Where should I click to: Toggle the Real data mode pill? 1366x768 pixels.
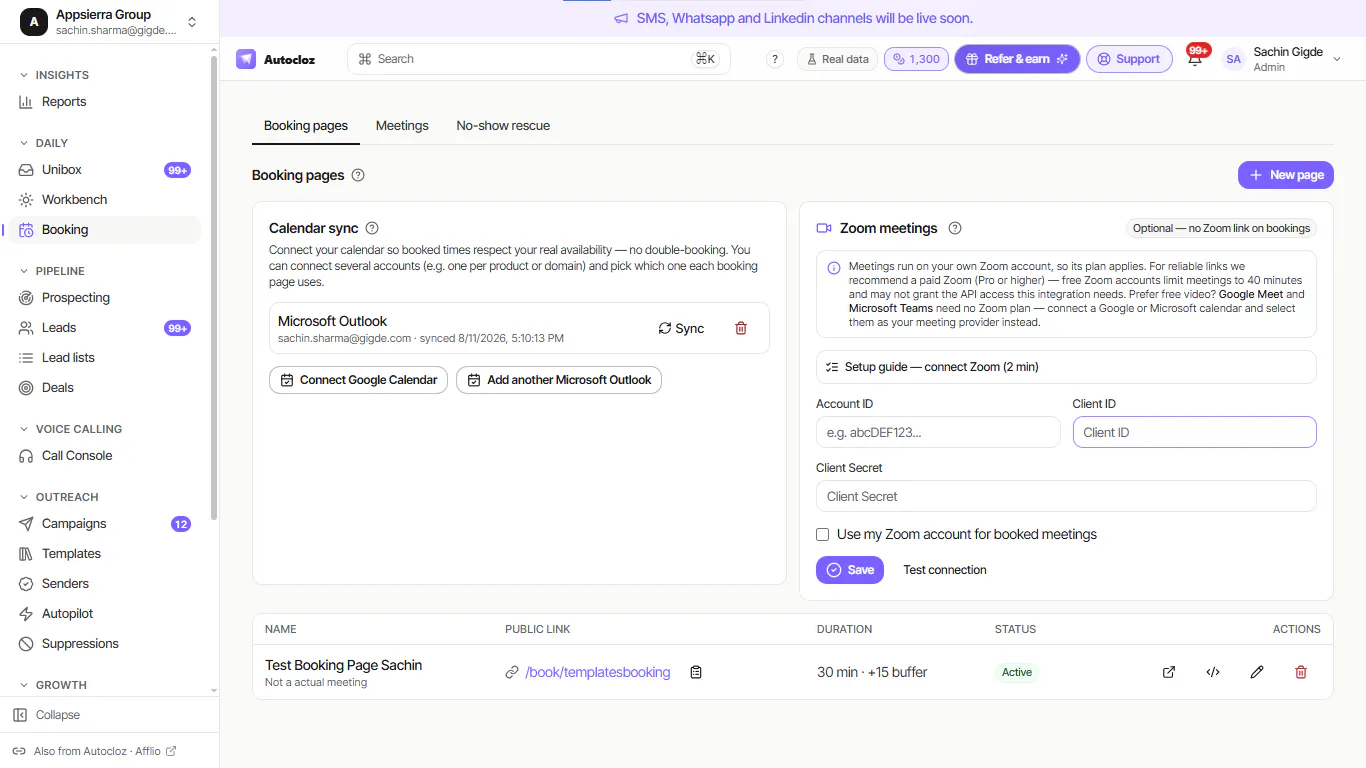coord(837,59)
